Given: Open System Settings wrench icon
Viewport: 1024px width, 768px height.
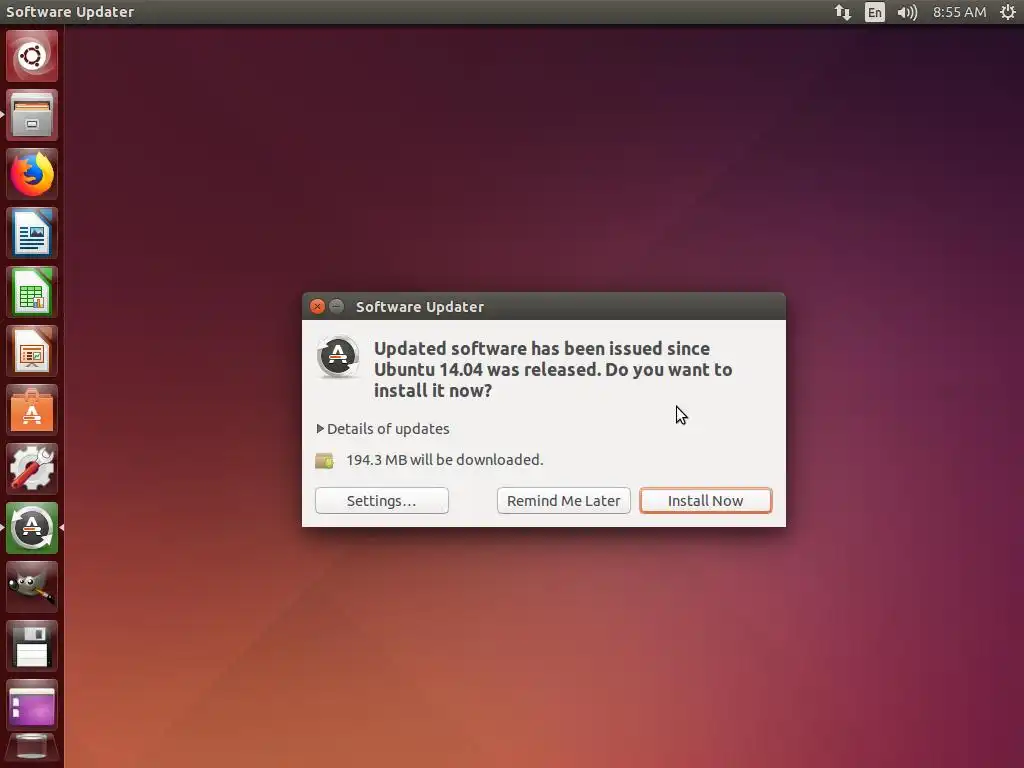Looking at the screenshot, I should [x=32, y=469].
